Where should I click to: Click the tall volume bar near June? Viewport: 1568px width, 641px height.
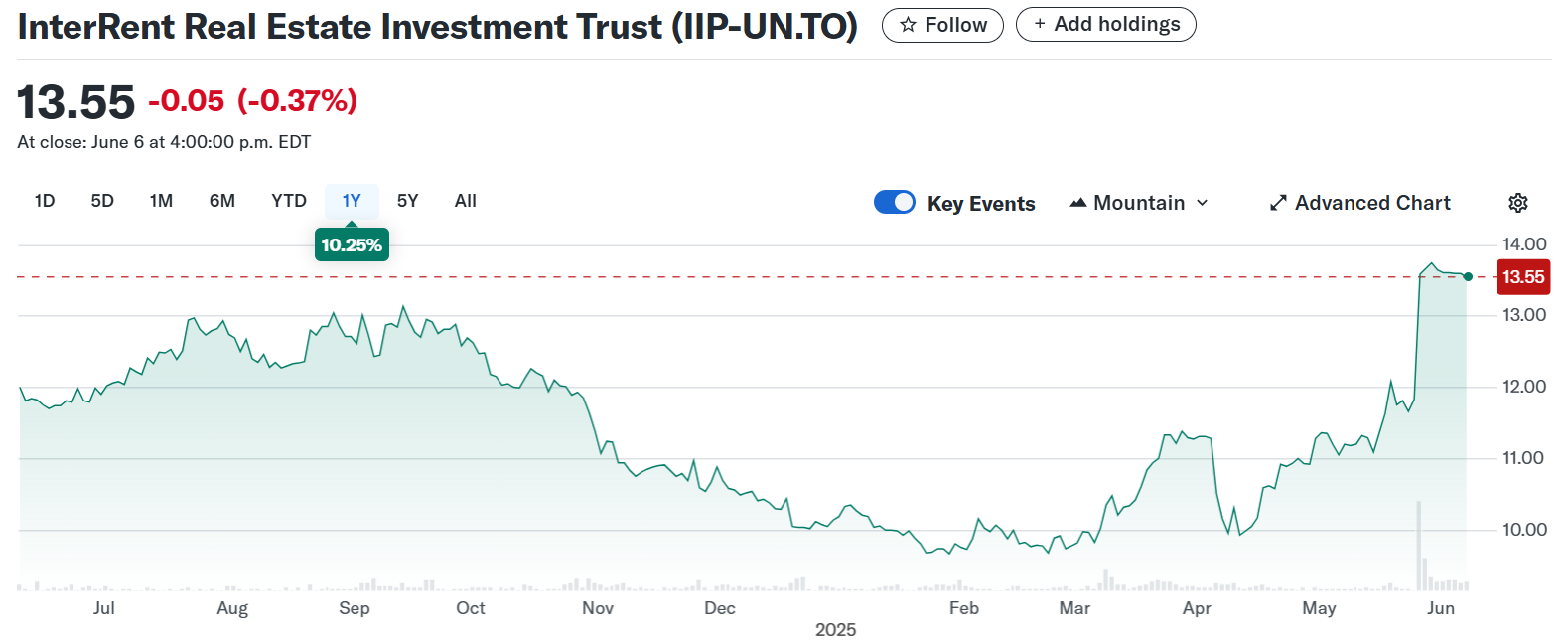coord(1419,547)
